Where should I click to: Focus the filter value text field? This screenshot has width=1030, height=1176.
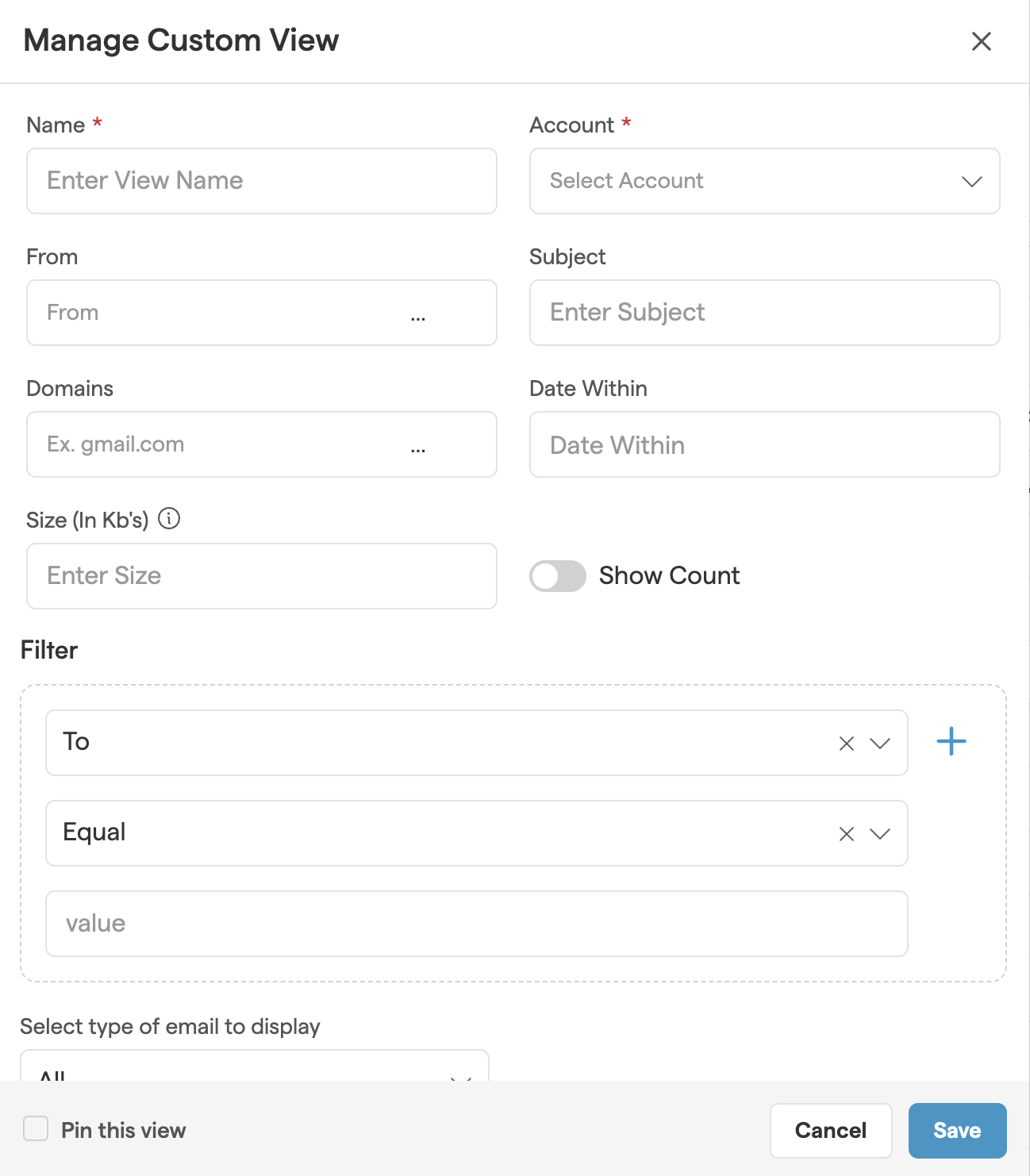tap(476, 924)
